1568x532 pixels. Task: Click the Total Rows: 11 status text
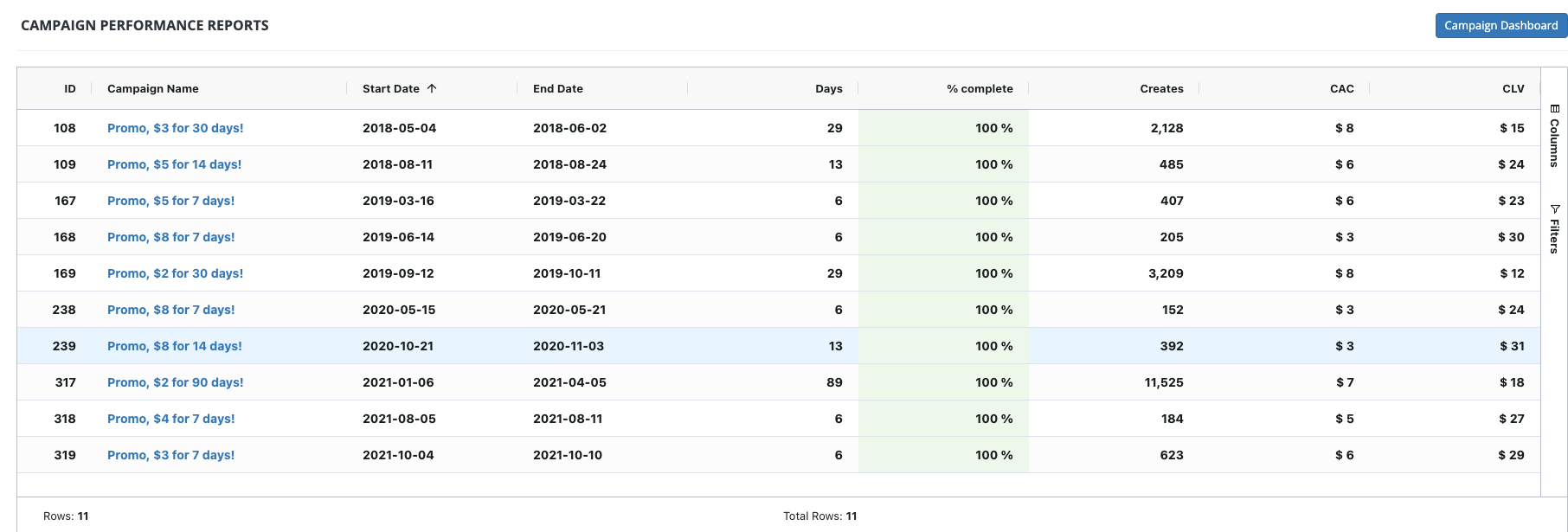pos(819,516)
